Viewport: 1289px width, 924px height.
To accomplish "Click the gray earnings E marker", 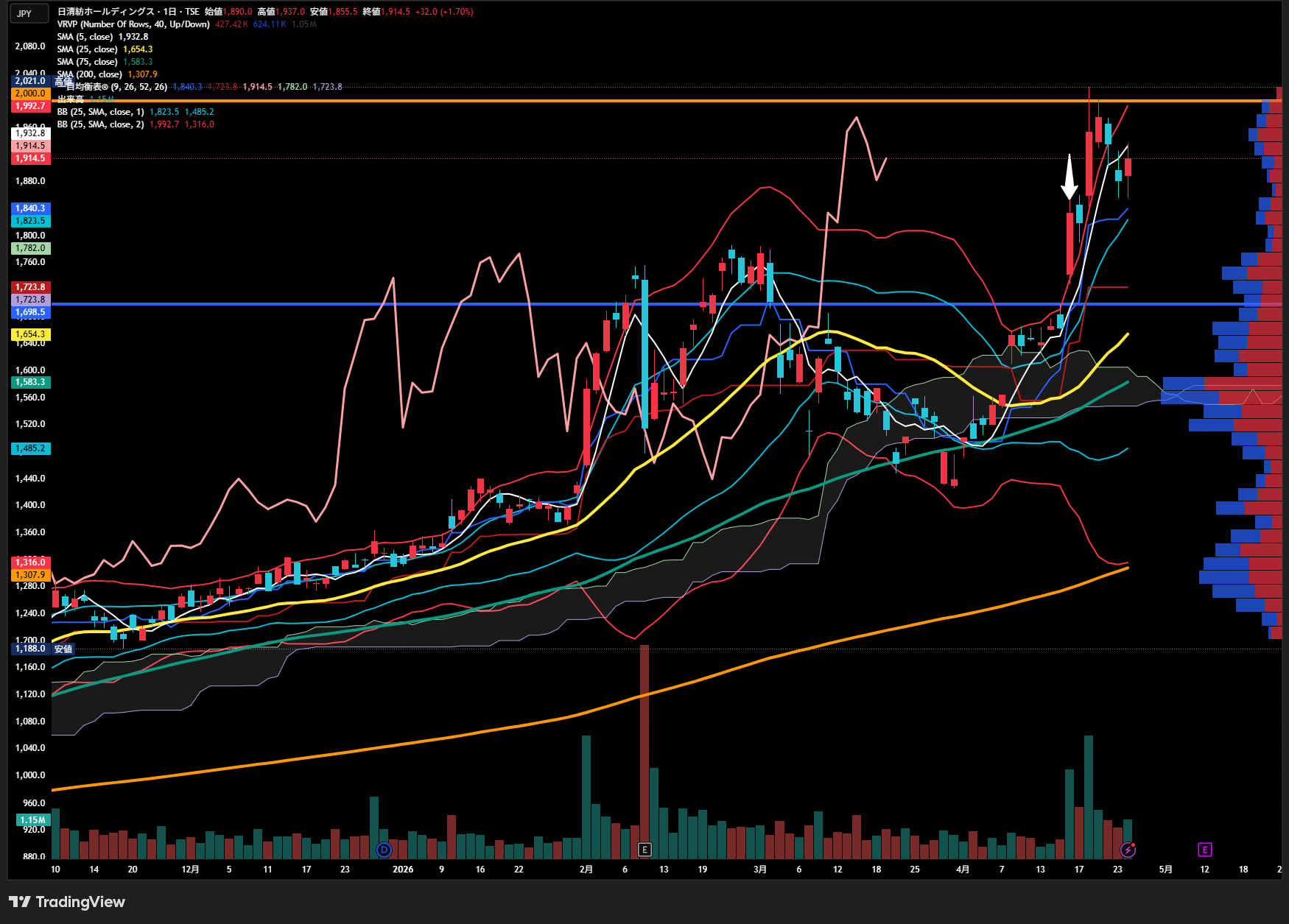I will pos(644,850).
